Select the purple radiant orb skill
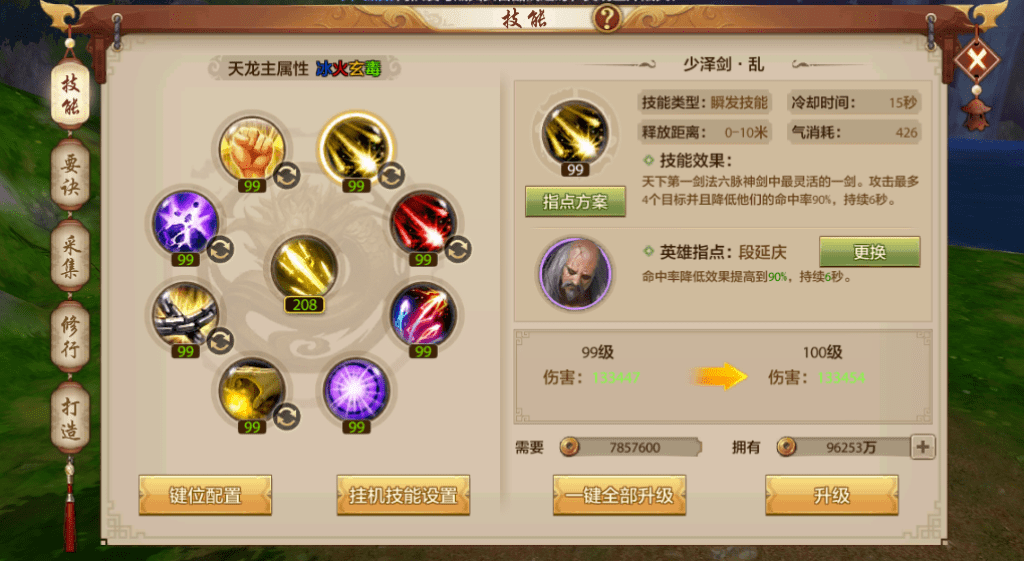Image resolution: width=1024 pixels, height=561 pixels. click(356, 390)
